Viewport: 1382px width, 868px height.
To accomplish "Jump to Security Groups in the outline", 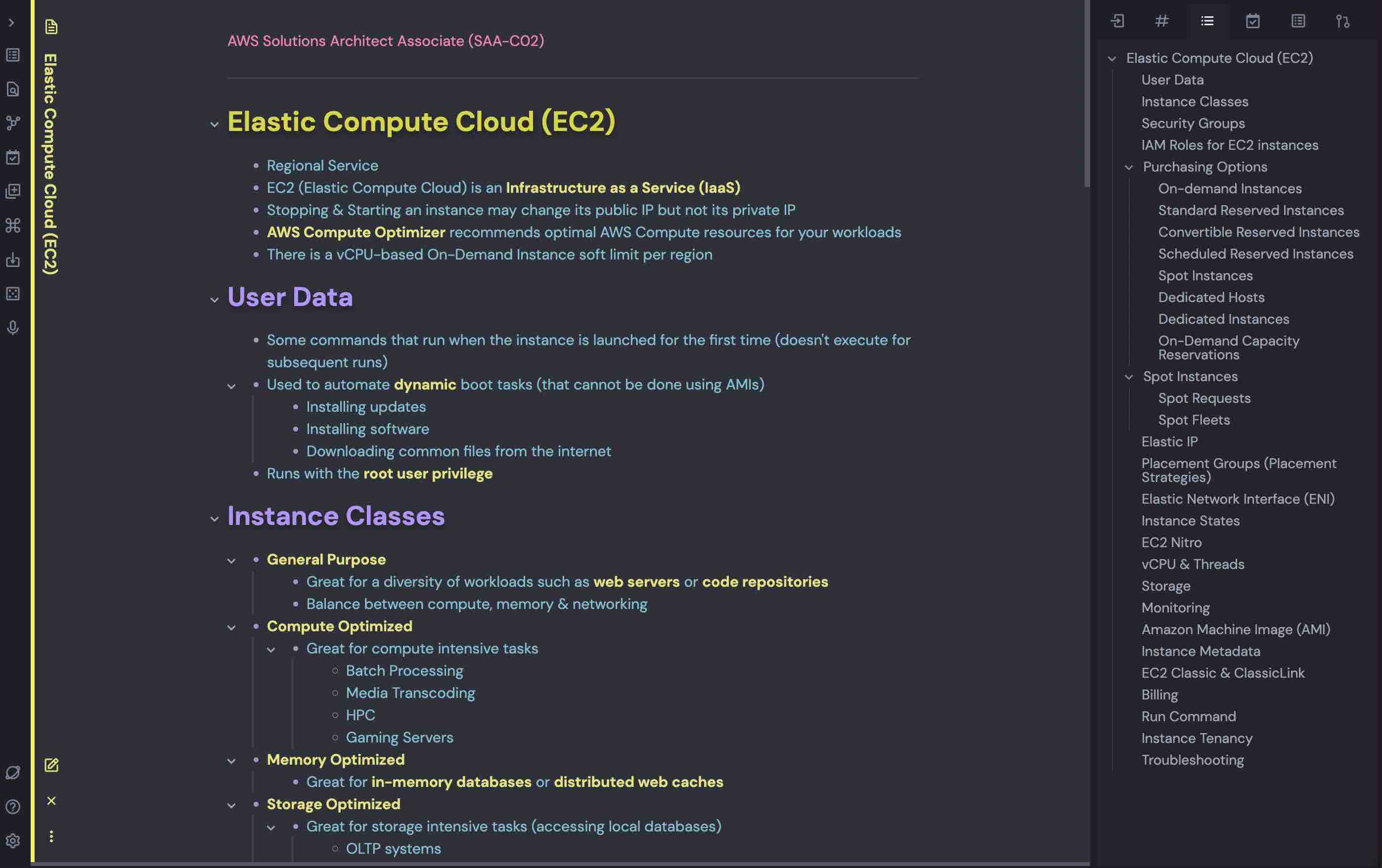I will [1193, 124].
